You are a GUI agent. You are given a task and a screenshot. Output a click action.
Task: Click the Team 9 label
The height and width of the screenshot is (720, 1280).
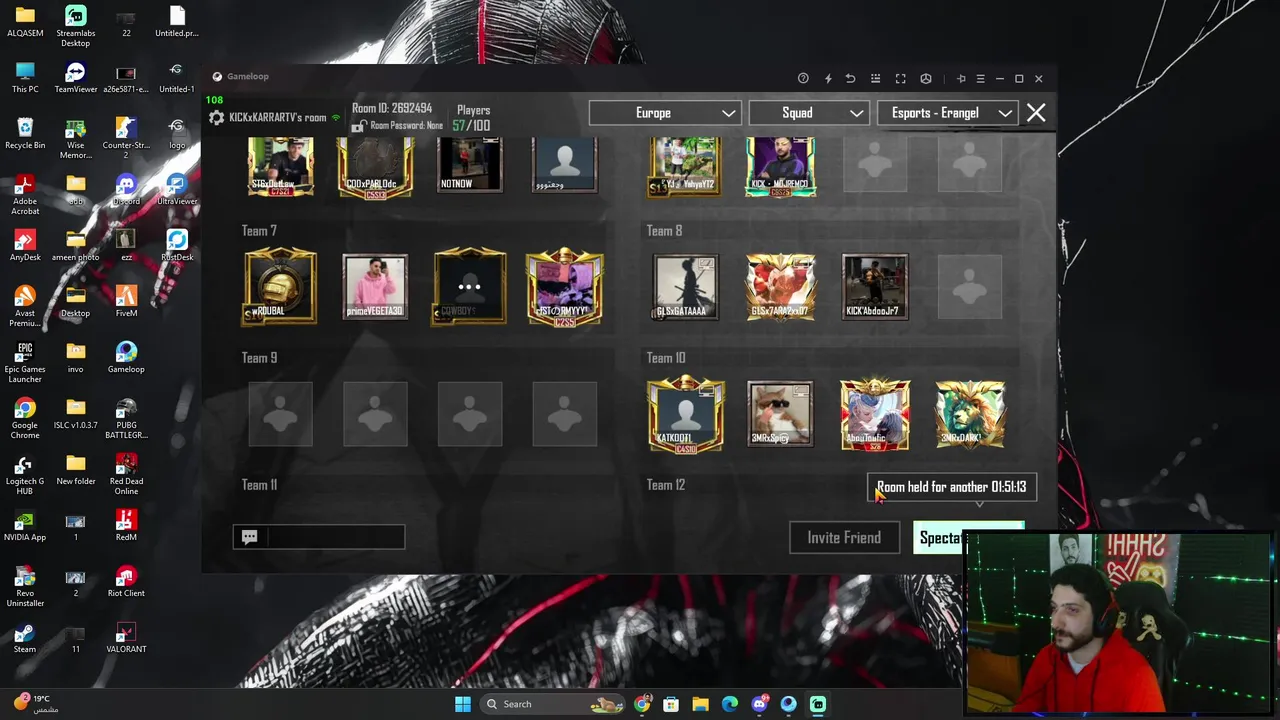259,358
